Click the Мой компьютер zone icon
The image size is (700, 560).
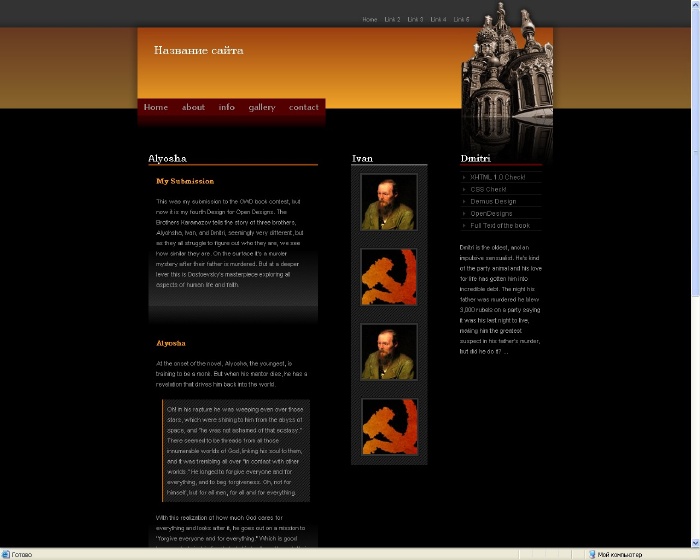pos(592,554)
